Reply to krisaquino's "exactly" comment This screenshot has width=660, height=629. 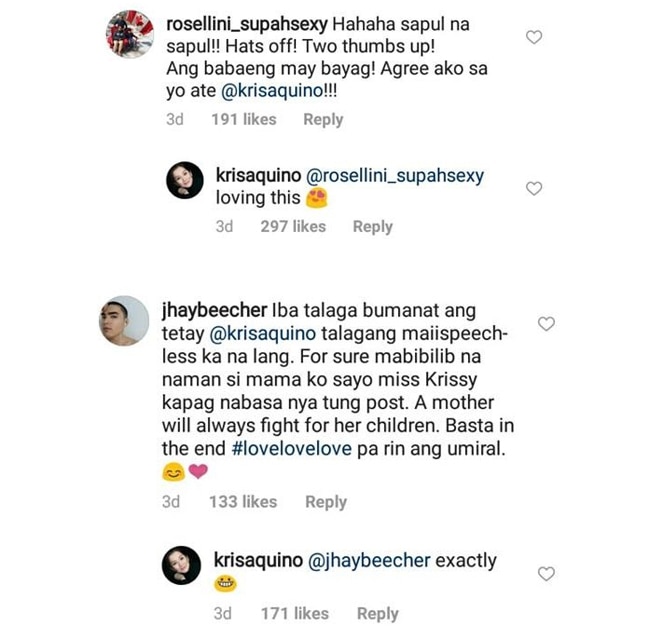click(378, 613)
